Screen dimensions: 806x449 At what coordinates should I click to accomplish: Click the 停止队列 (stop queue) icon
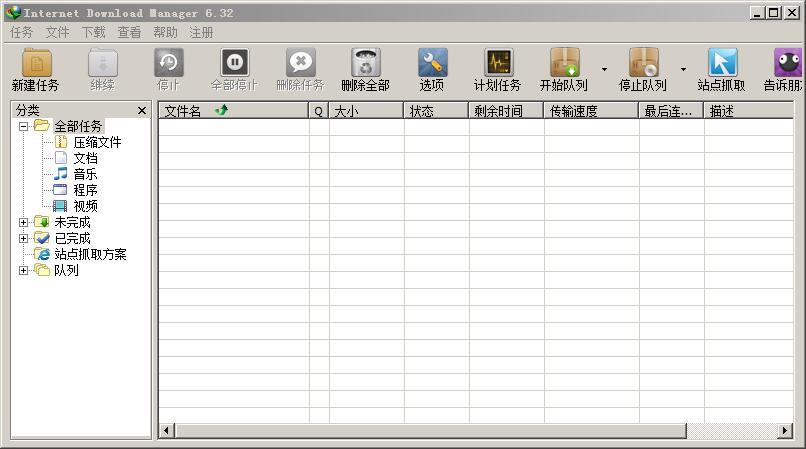point(644,63)
